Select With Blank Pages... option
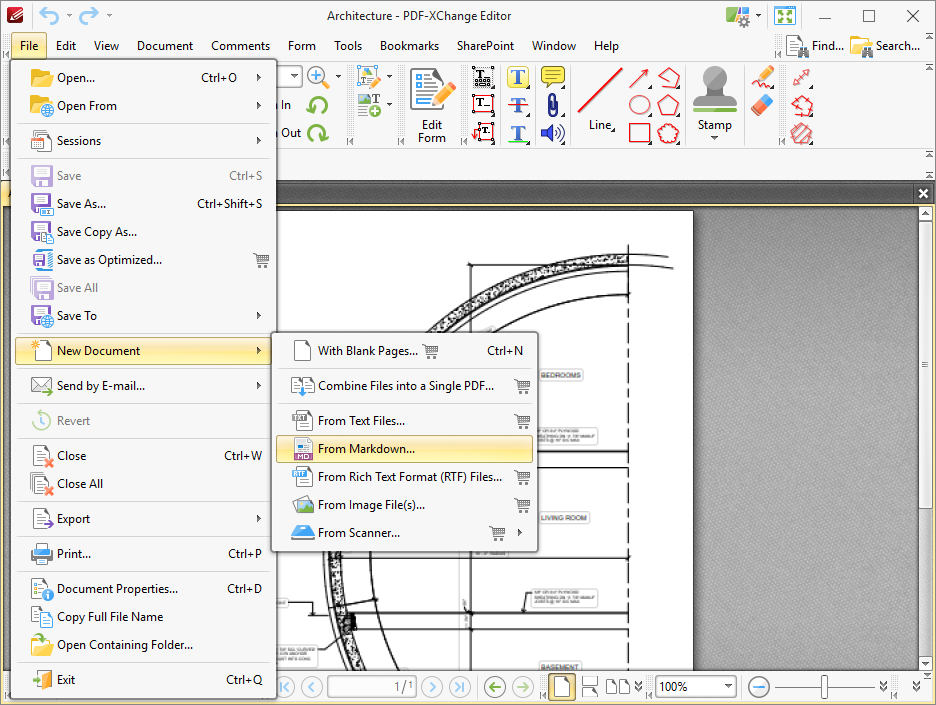 (404, 350)
